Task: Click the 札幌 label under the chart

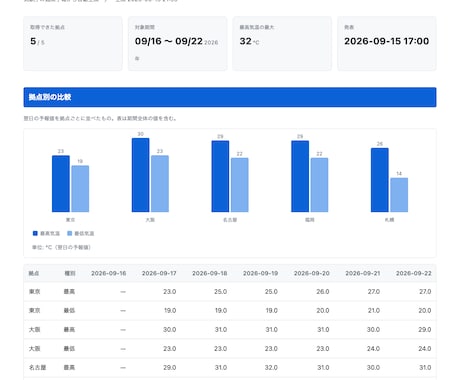Action: pyautogui.click(x=389, y=220)
